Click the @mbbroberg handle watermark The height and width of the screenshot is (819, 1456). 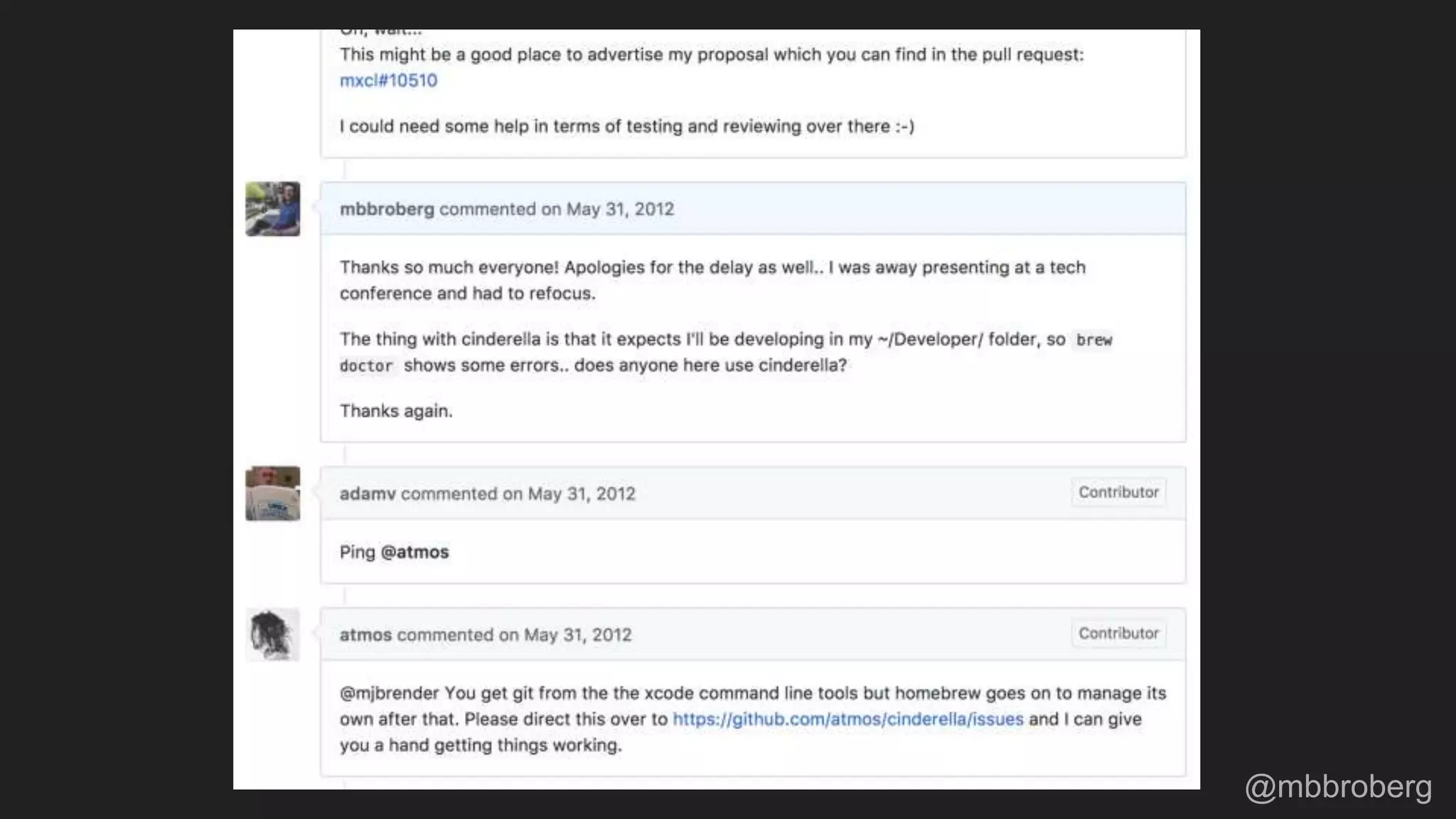[x=1338, y=786]
